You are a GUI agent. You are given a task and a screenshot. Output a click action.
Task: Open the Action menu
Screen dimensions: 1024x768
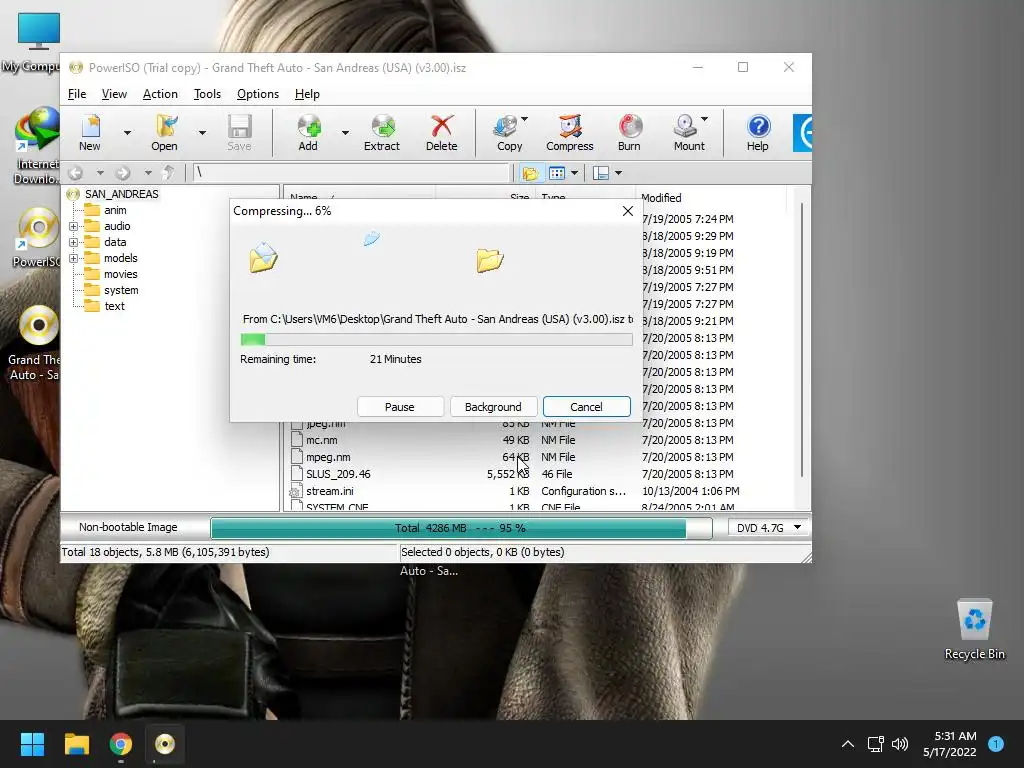160,94
